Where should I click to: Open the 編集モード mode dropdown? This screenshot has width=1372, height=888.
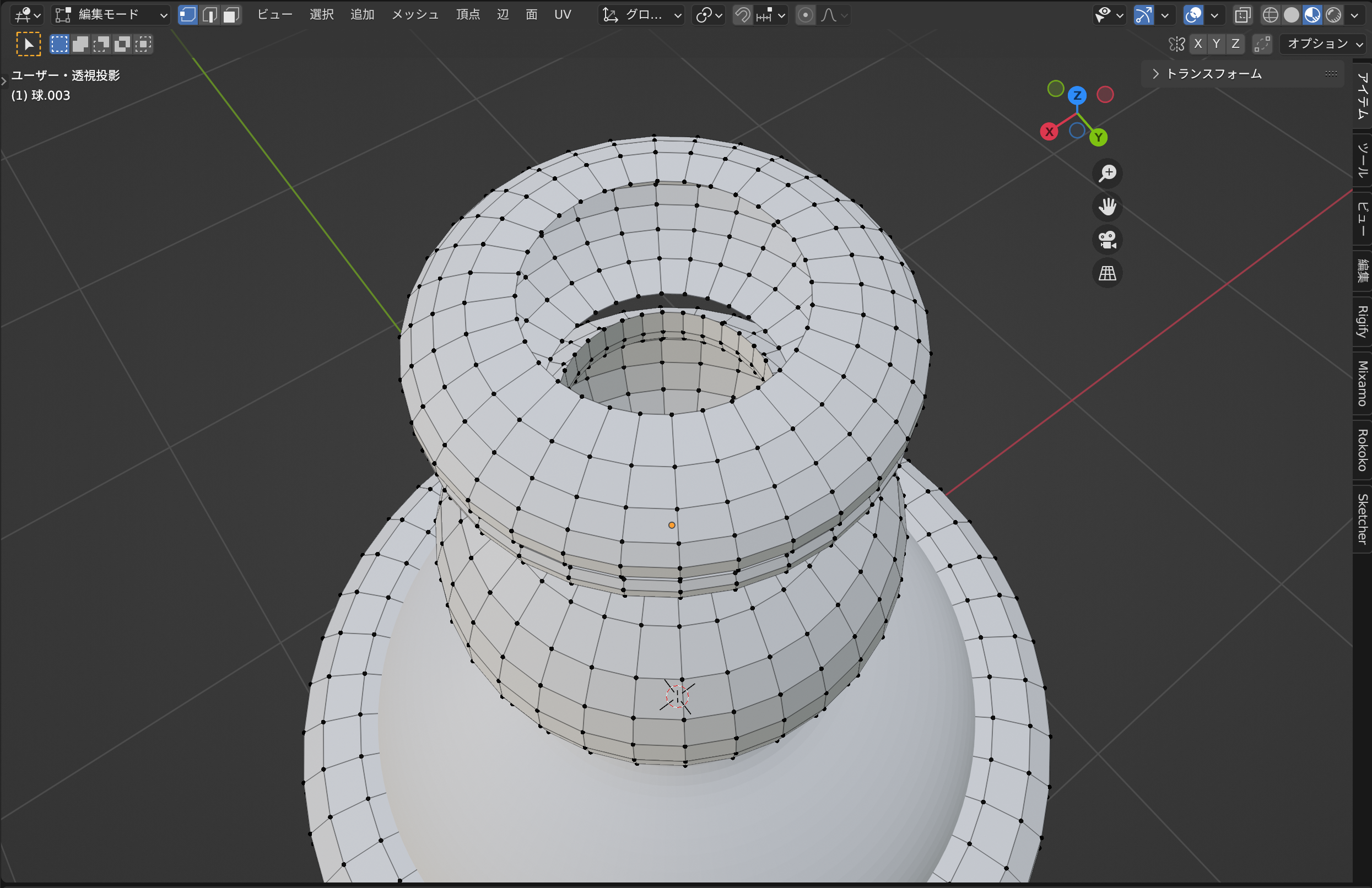click(x=111, y=15)
